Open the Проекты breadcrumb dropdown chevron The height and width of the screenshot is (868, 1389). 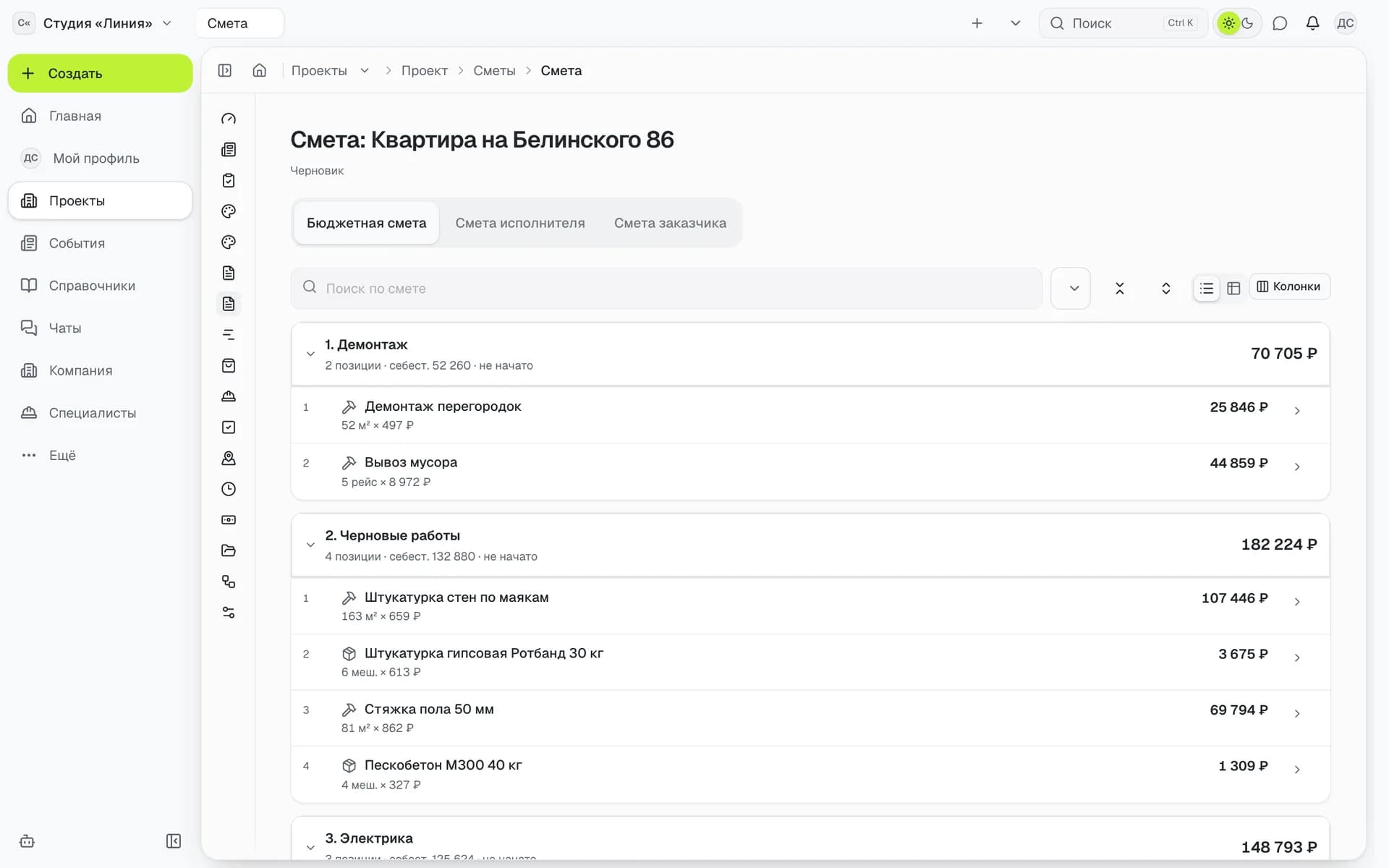pos(365,70)
